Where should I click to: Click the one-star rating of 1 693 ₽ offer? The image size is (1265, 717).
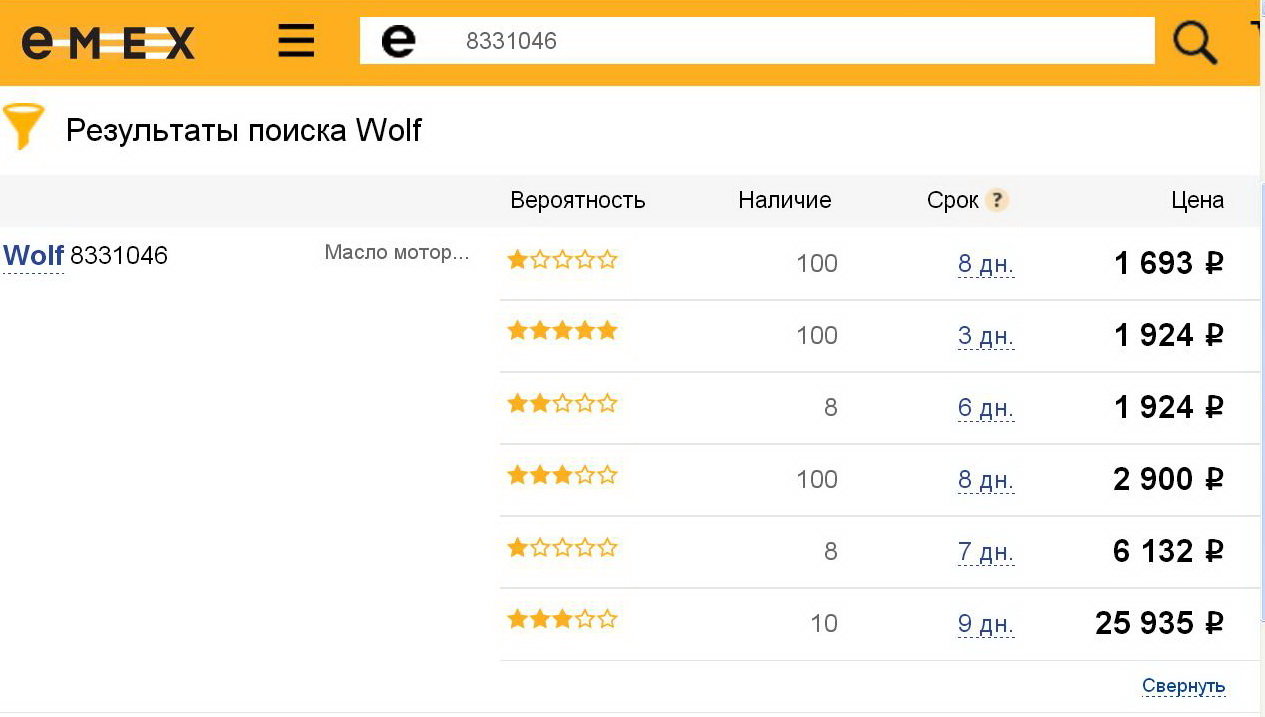(x=562, y=260)
